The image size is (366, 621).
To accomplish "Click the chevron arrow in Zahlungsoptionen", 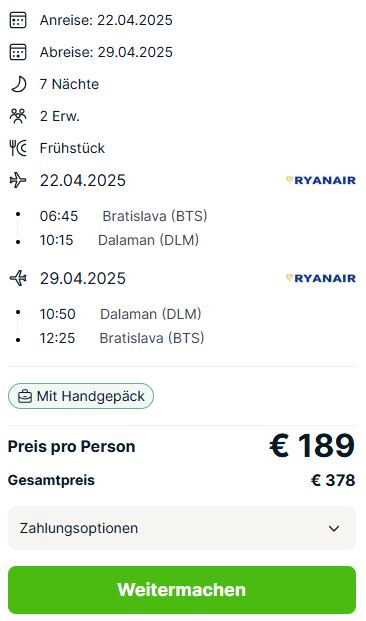I will [334, 528].
